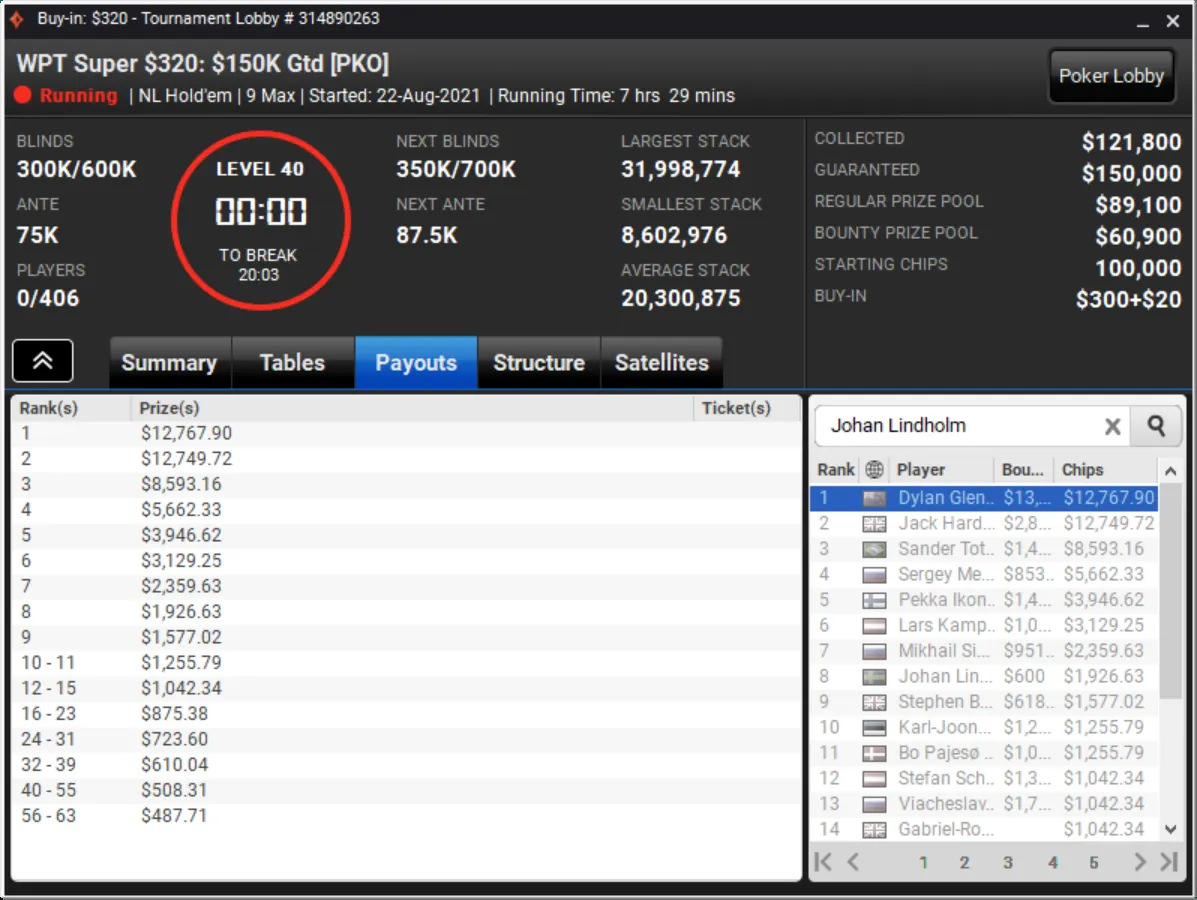This screenshot has height=900, width=1197.
Task: Switch to the Tables tab
Action: tap(292, 363)
